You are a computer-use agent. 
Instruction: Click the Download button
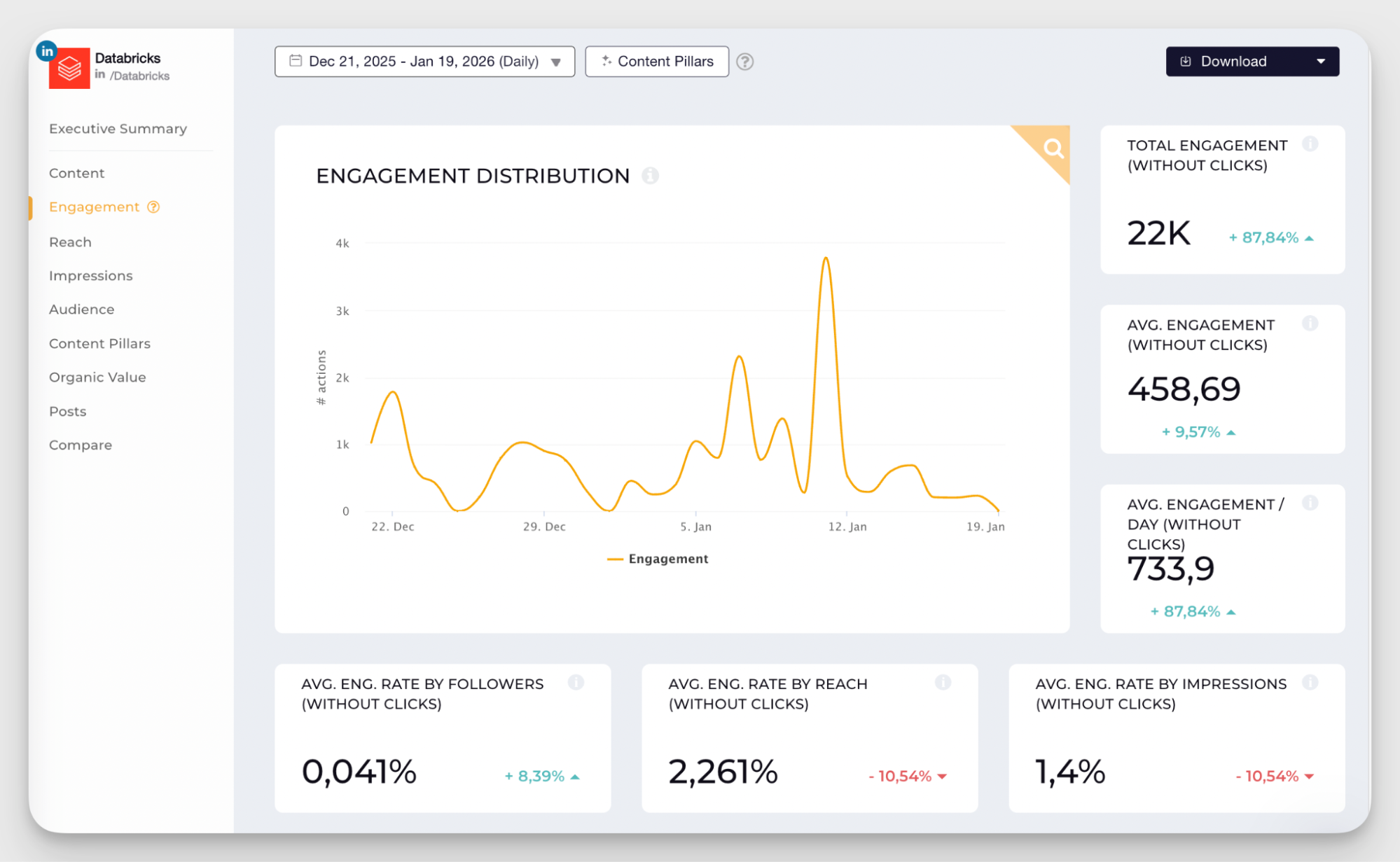(x=1233, y=61)
